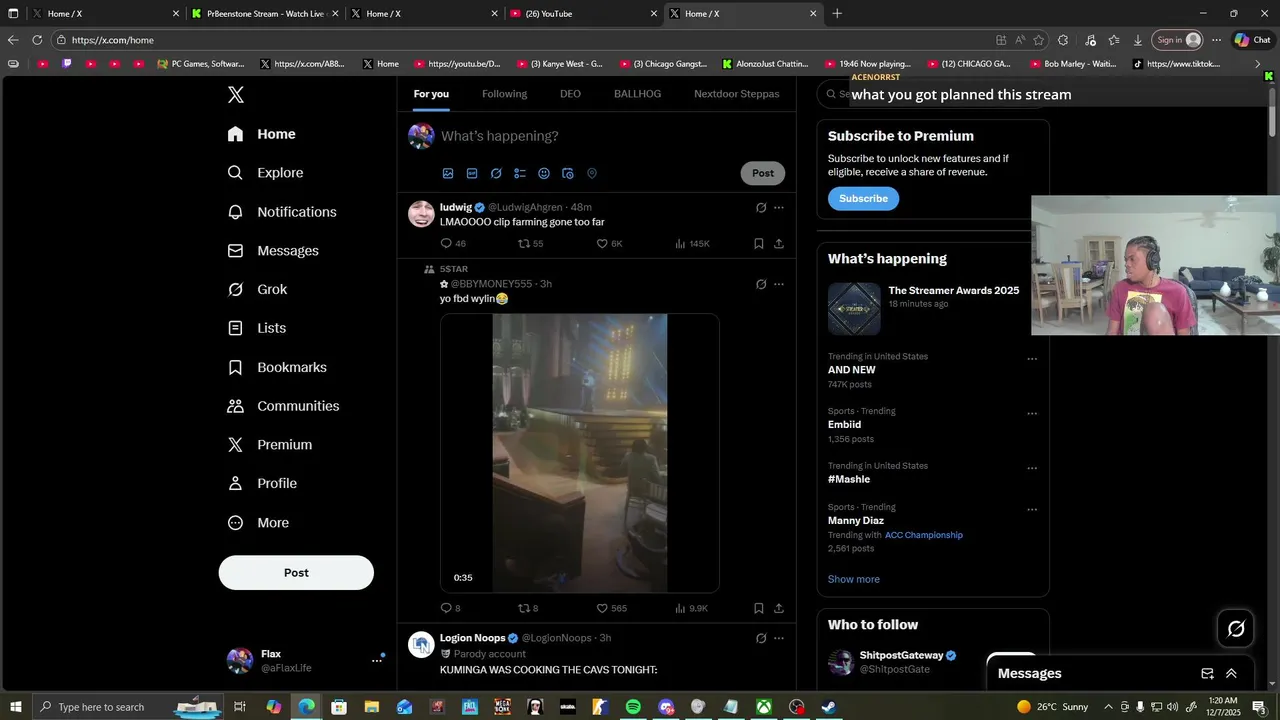1280x720 pixels.
Task: Switch to the For you tab
Action: [431, 94]
